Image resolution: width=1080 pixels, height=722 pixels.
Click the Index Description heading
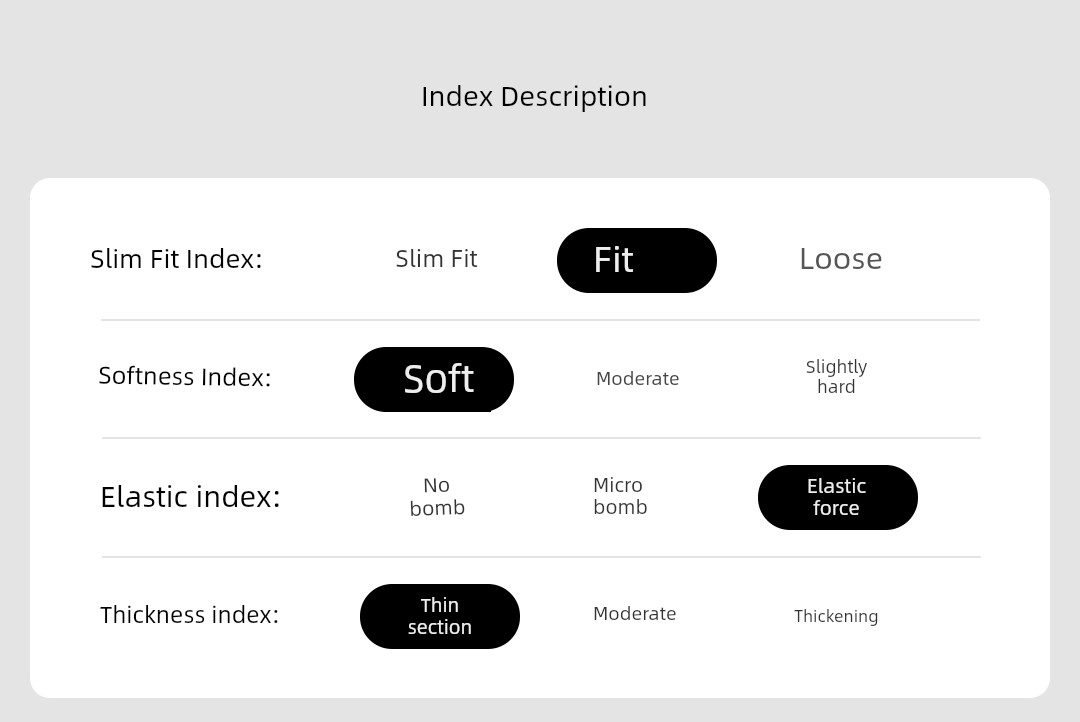[x=534, y=97]
